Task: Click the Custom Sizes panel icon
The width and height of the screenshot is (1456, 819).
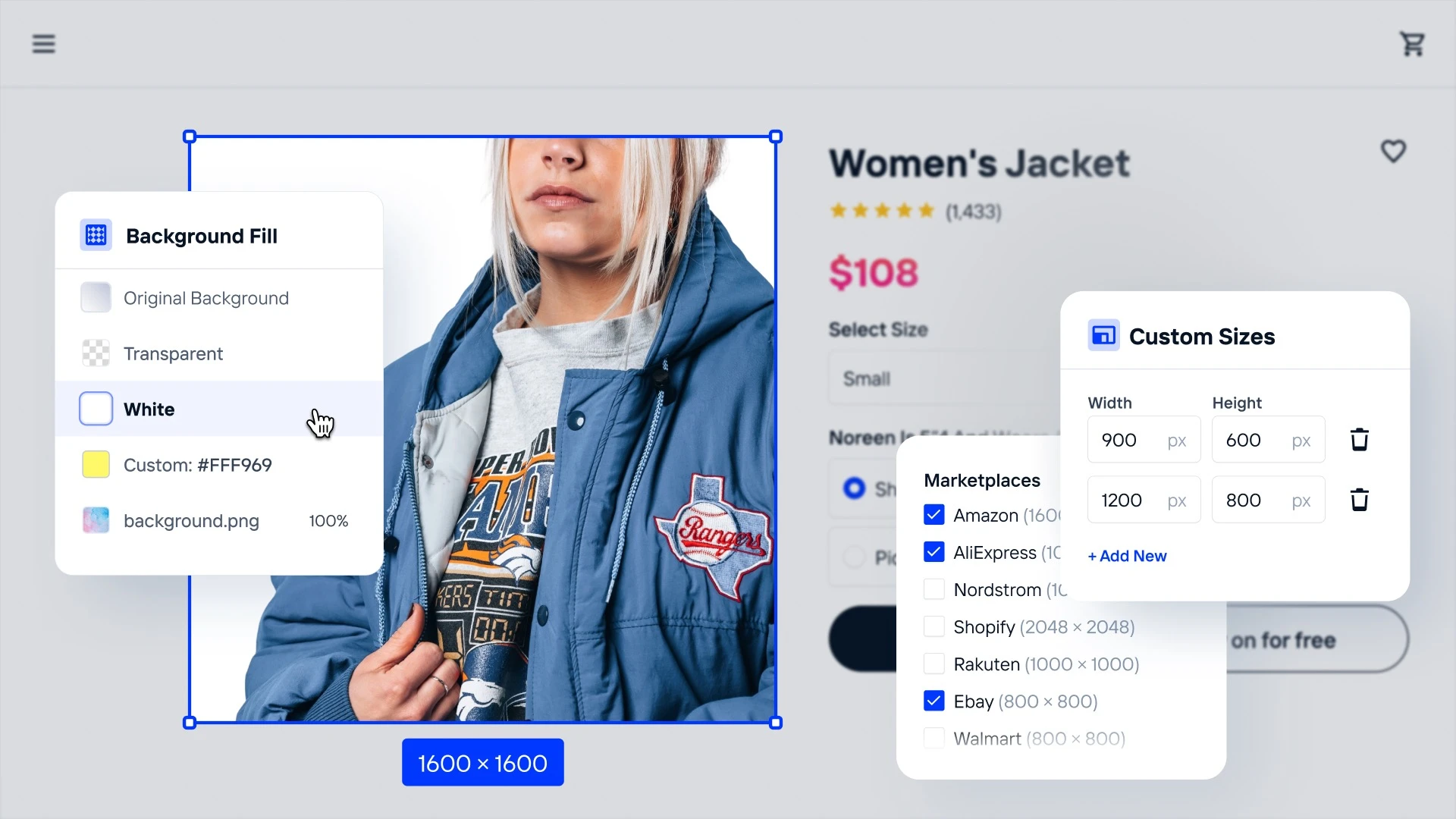Action: click(x=1103, y=335)
